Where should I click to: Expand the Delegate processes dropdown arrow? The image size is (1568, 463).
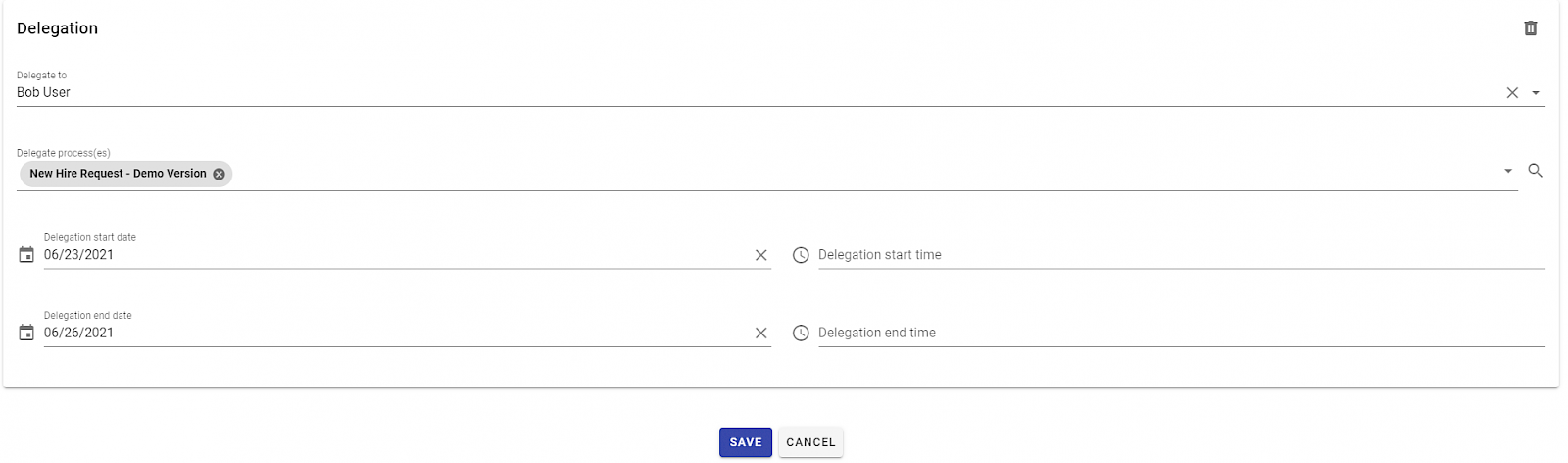[1508, 171]
